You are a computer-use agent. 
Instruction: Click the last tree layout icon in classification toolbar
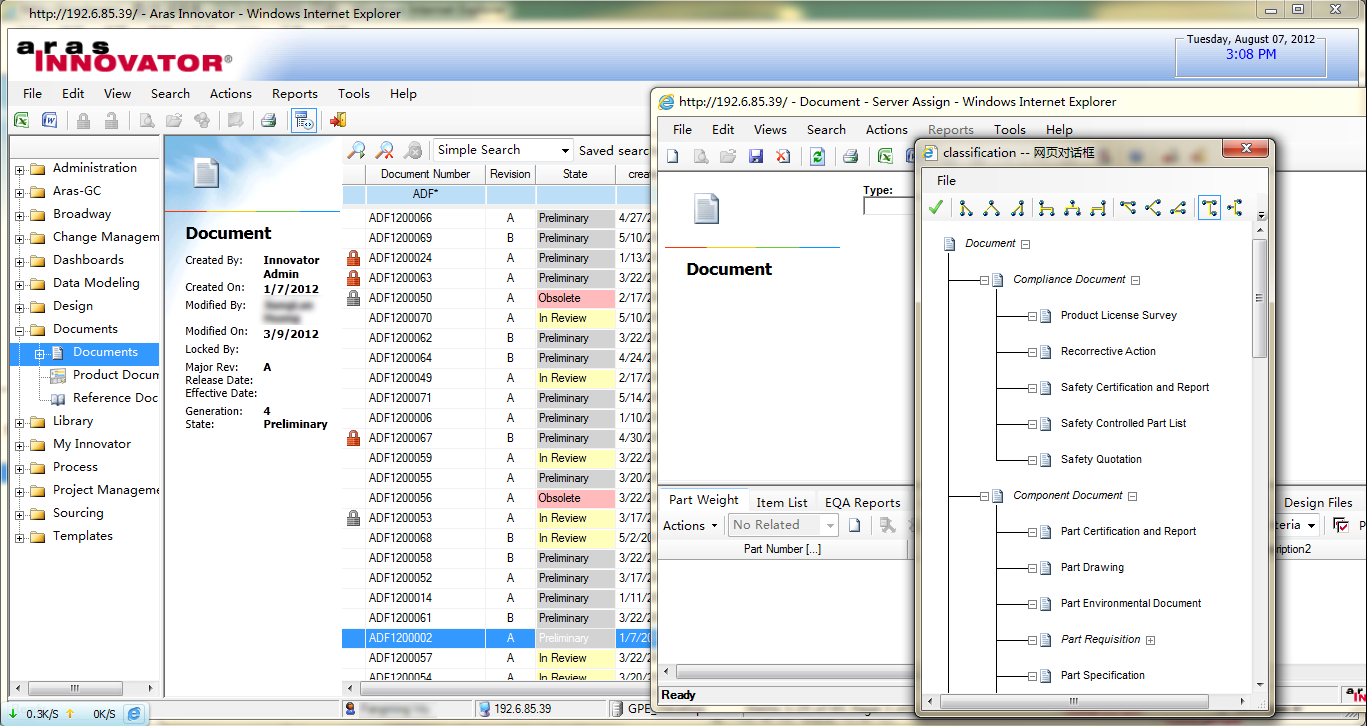(x=1235, y=208)
